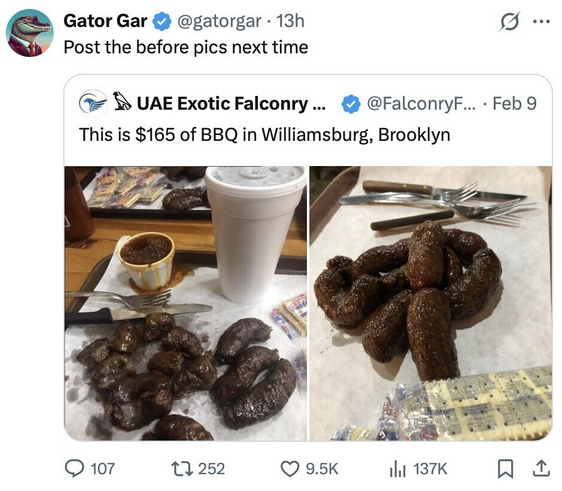This screenshot has width=562, height=491.
Task: Open the left BBQ photo with styrofoam cup
Action: [x=185, y=303]
